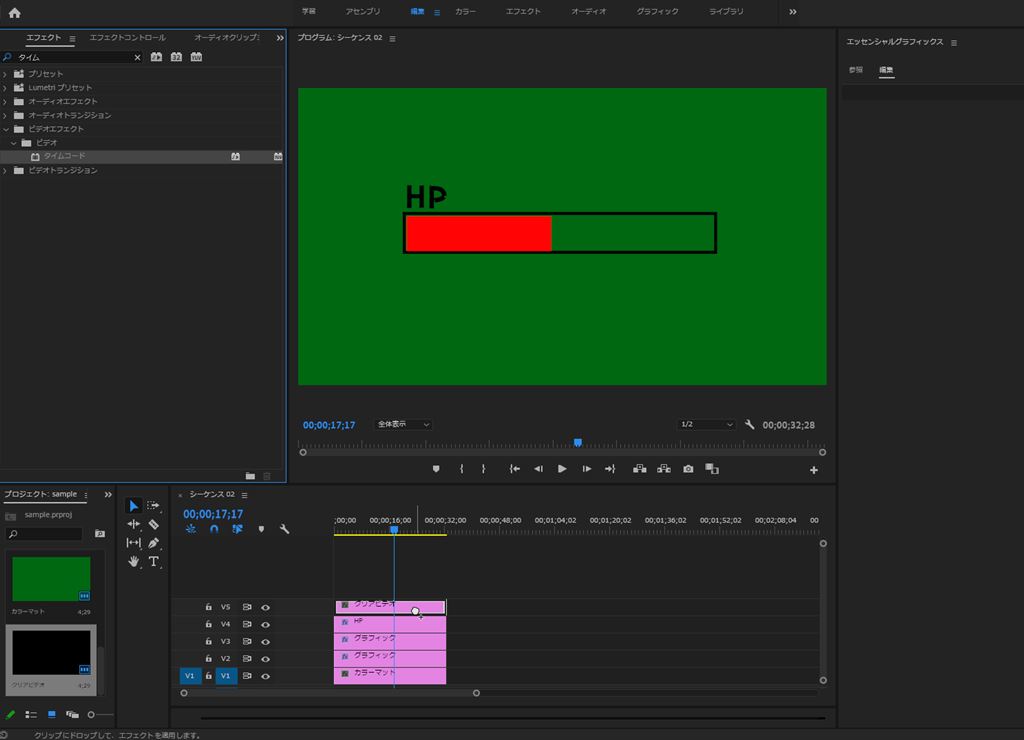Choose the Type (T) tool
The width and height of the screenshot is (1024, 740).
click(153, 562)
